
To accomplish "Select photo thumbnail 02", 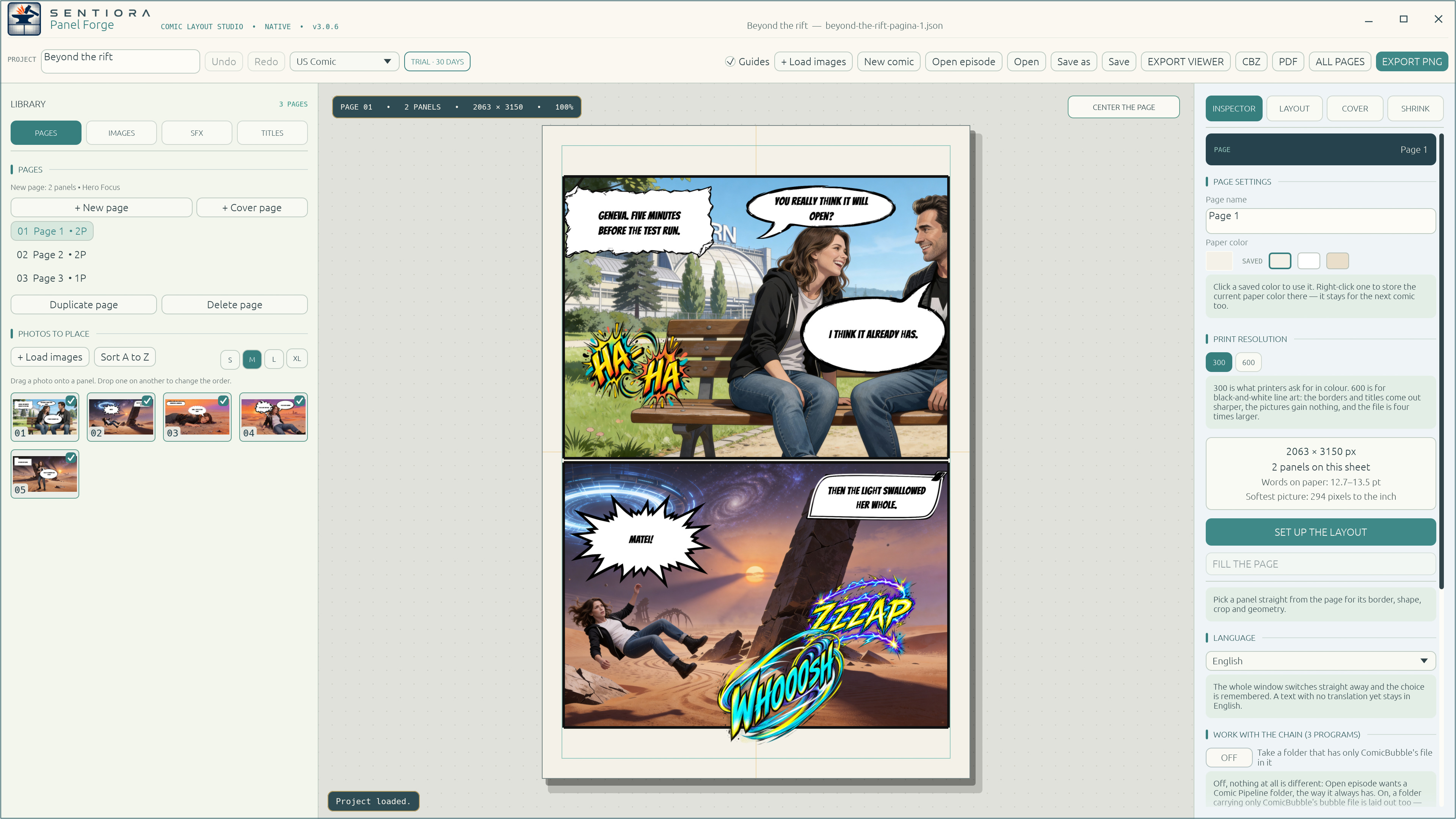I will 121,417.
